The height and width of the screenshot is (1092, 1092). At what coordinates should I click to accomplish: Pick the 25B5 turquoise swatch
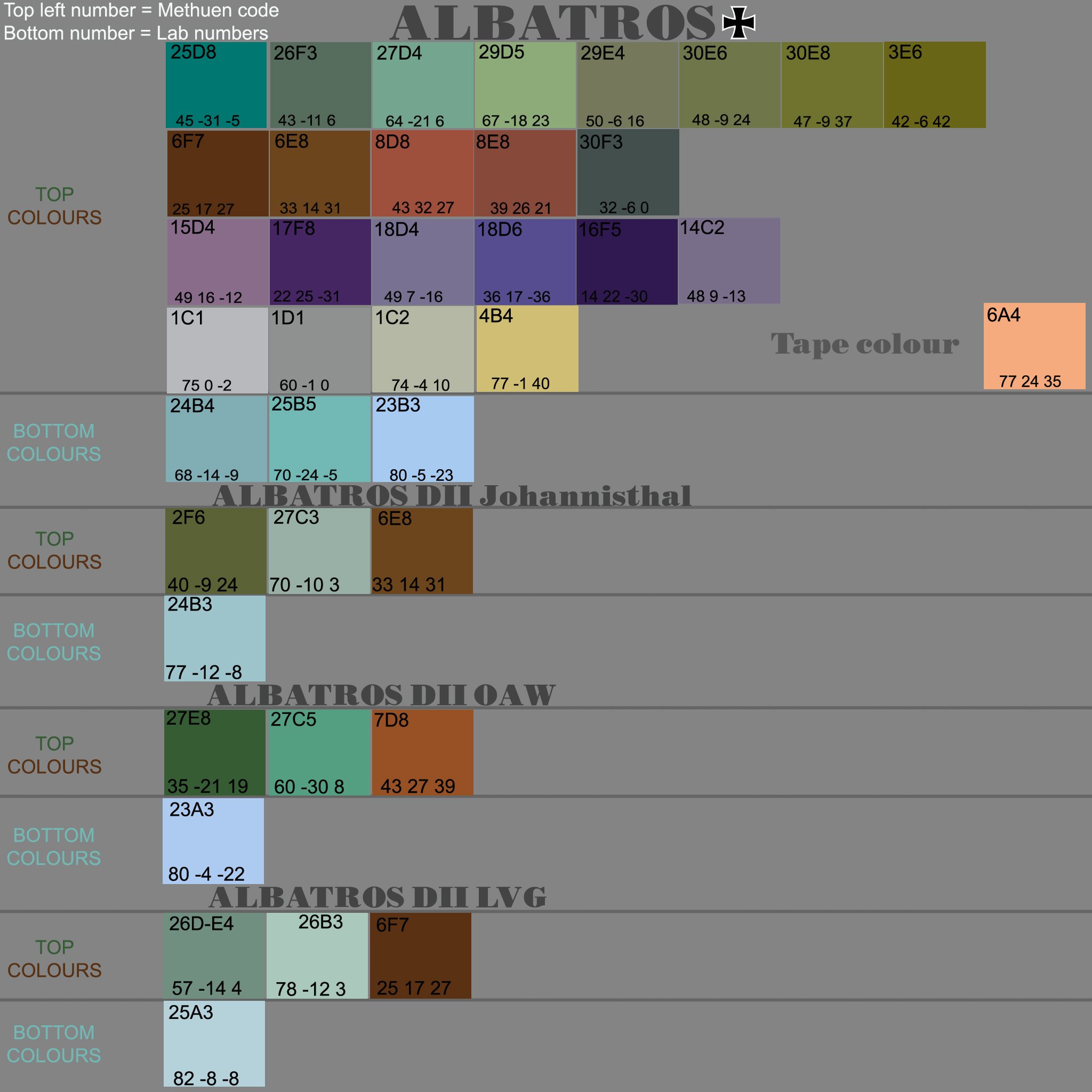[320, 439]
